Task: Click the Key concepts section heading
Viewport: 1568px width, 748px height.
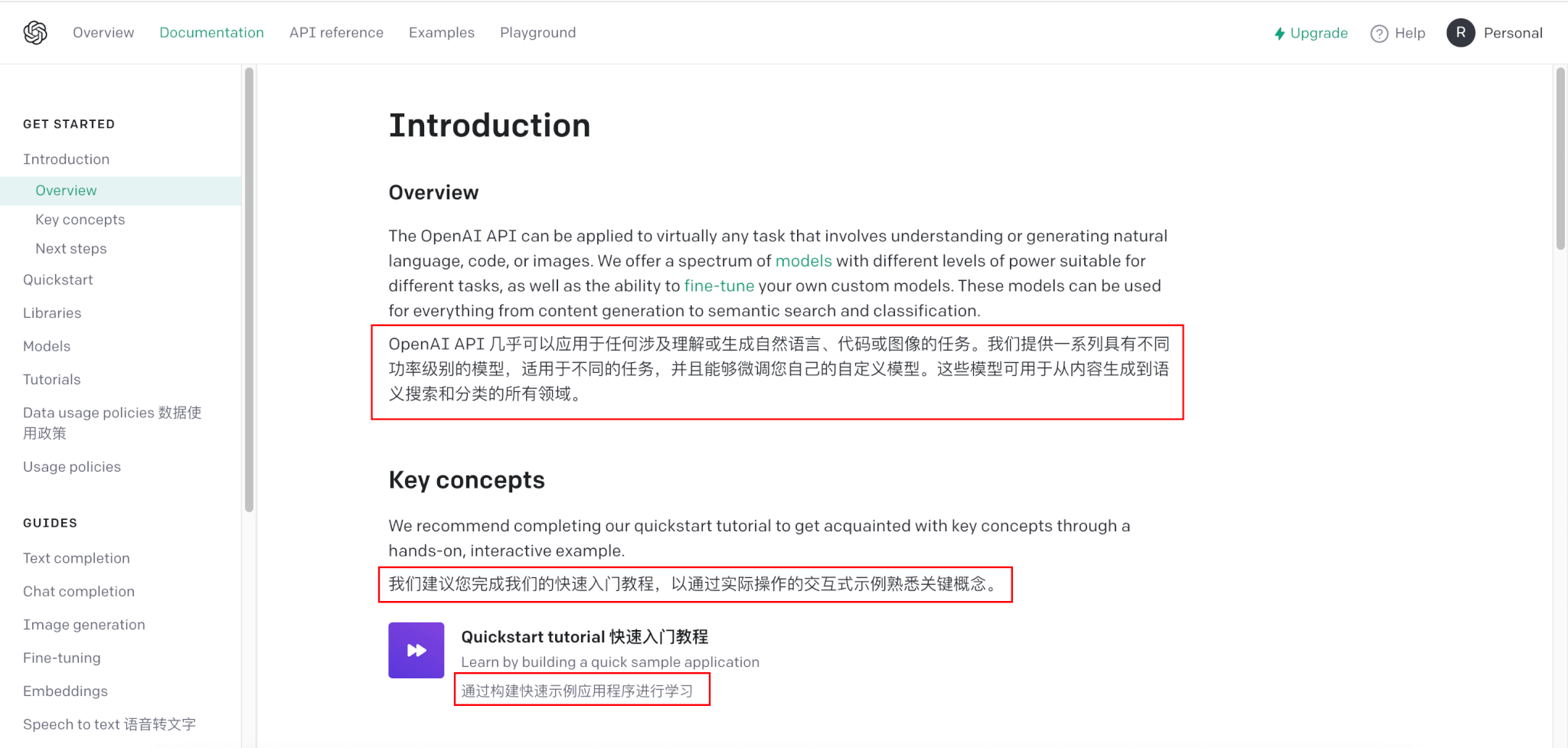Action: [467, 480]
